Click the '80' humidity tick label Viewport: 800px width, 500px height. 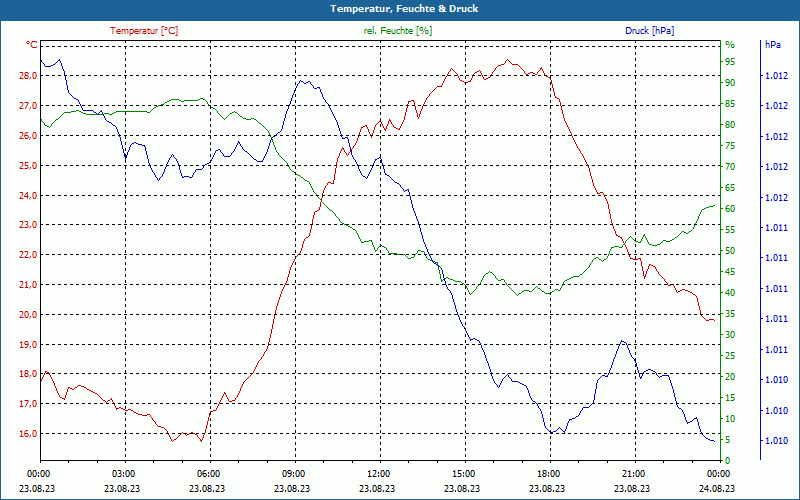pos(730,125)
